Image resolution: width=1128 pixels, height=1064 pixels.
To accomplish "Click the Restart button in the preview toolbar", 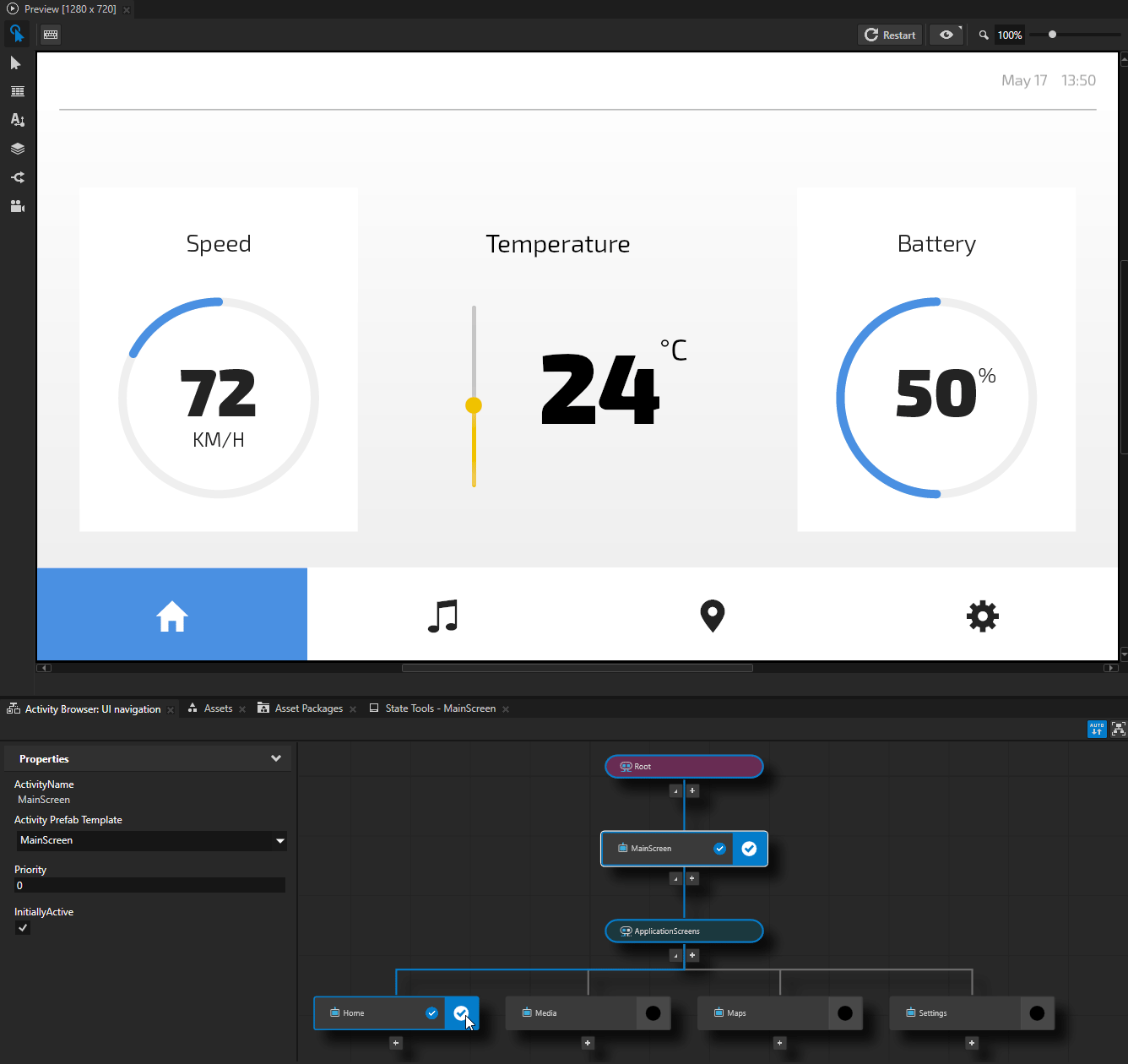I will [x=890, y=35].
